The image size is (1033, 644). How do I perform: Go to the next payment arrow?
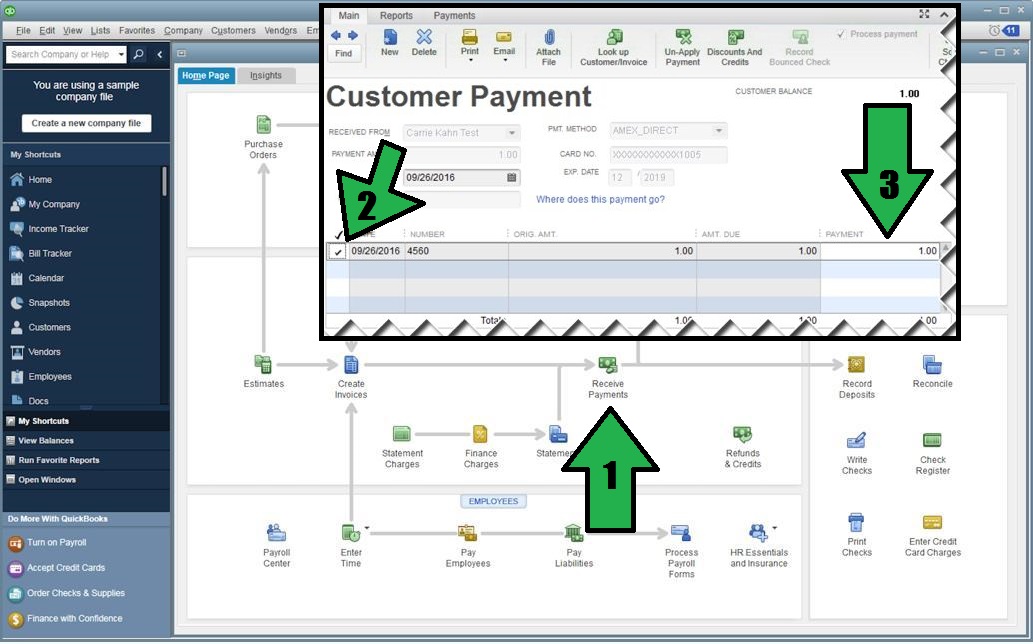coord(353,35)
